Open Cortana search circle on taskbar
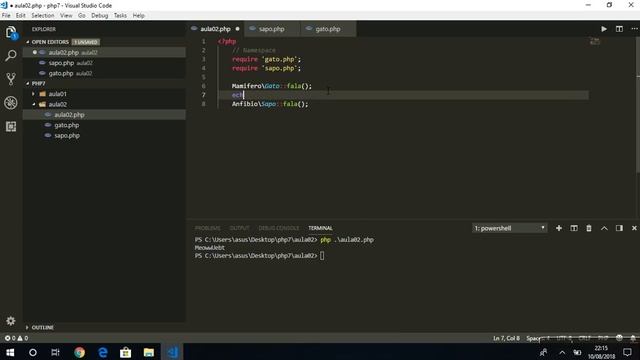This screenshot has height=360, width=640. pos(33,352)
